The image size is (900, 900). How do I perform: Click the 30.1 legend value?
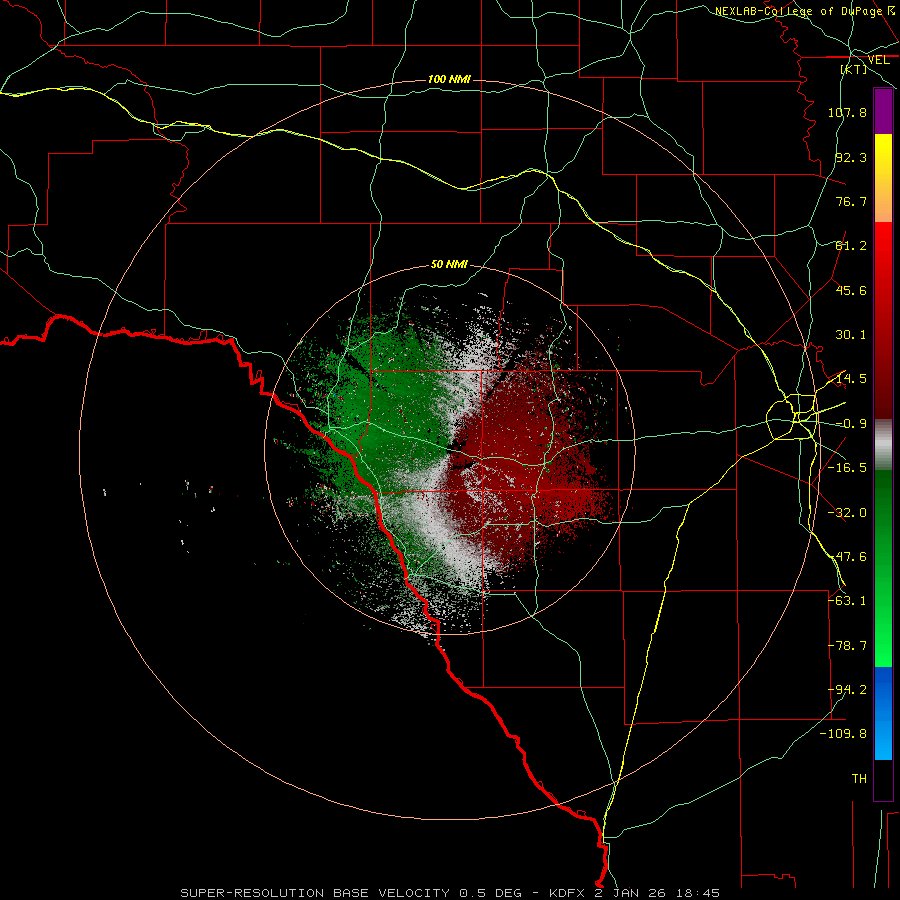pos(851,335)
